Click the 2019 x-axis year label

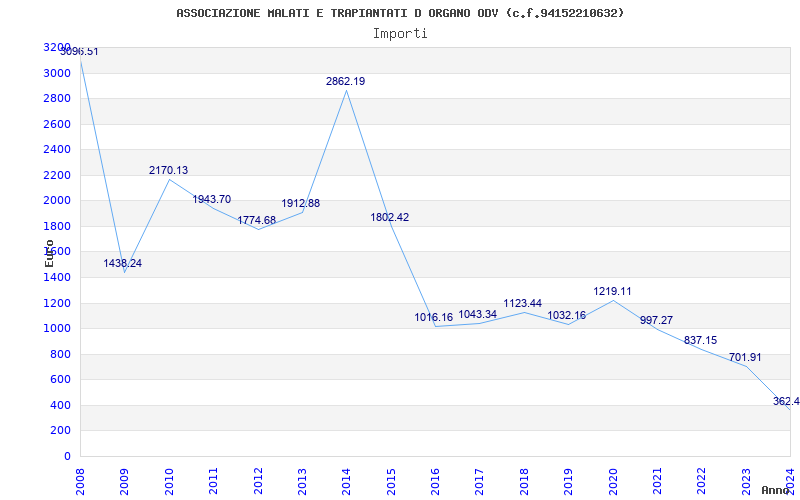(x=568, y=481)
